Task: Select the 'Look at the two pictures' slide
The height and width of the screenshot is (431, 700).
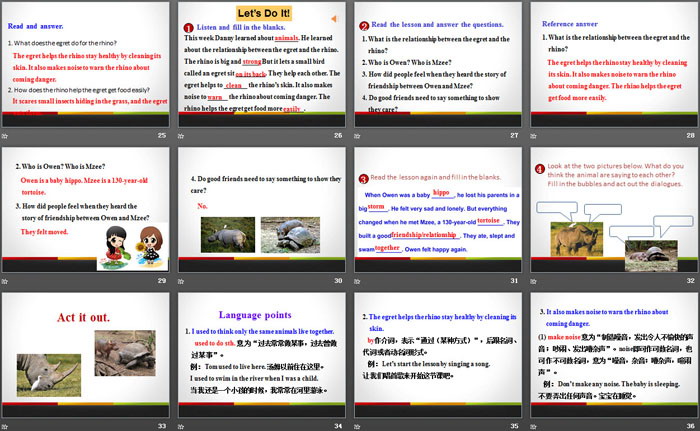Action: pyautogui.click(x=614, y=210)
